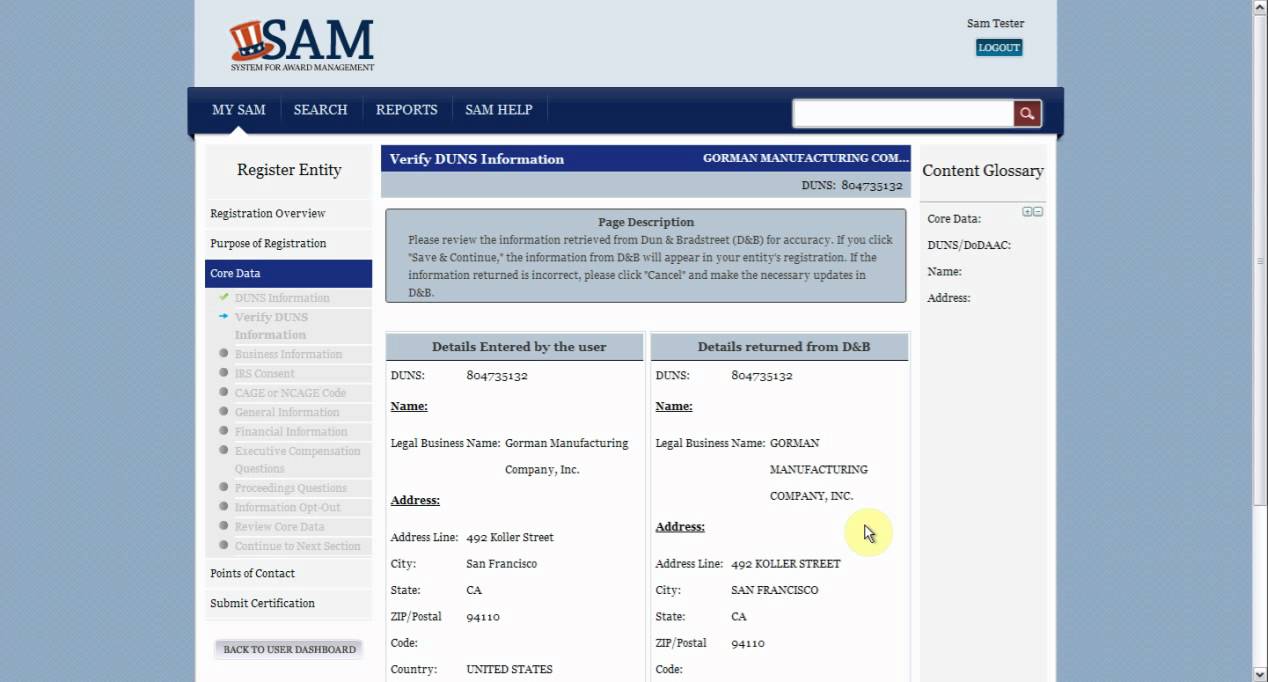Click the Register Entity heading
The width and height of the screenshot is (1268, 682).
coord(289,170)
